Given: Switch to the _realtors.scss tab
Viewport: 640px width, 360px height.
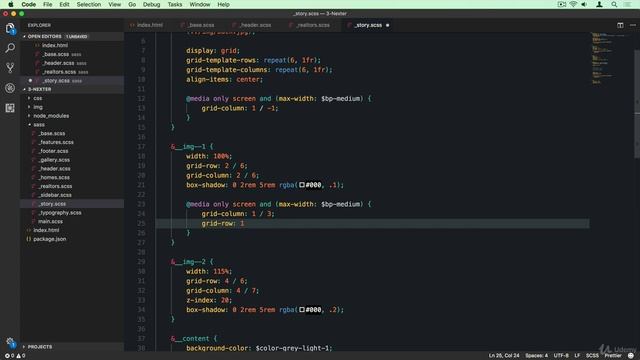Looking at the screenshot, I should click(313, 25).
